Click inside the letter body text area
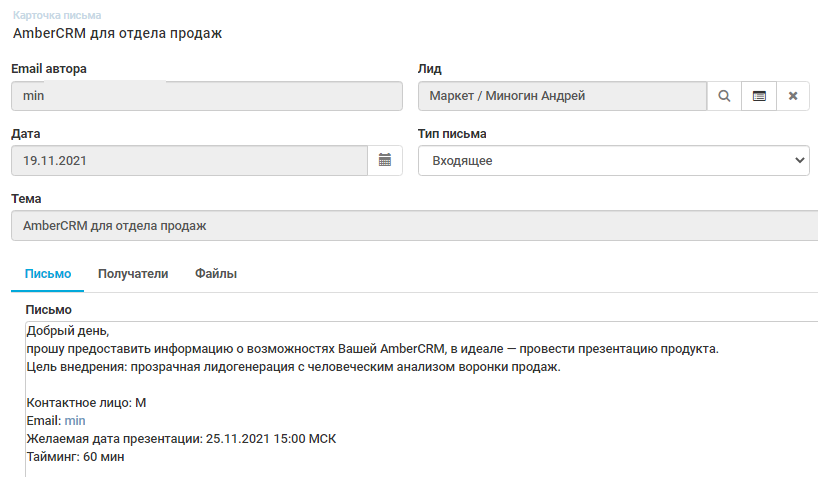Viewport: 818px width, 477px height. [x=422, y=399]
